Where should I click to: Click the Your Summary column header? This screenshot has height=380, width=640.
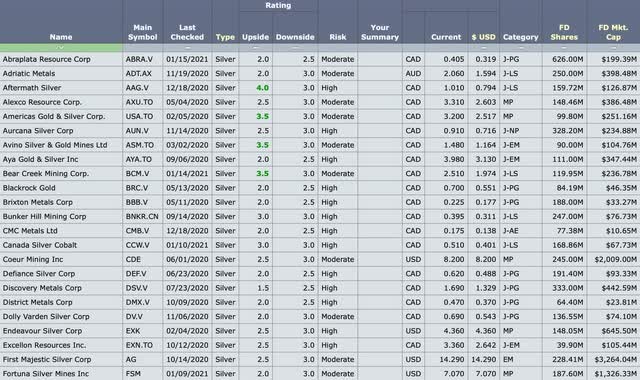click(380, 32)
